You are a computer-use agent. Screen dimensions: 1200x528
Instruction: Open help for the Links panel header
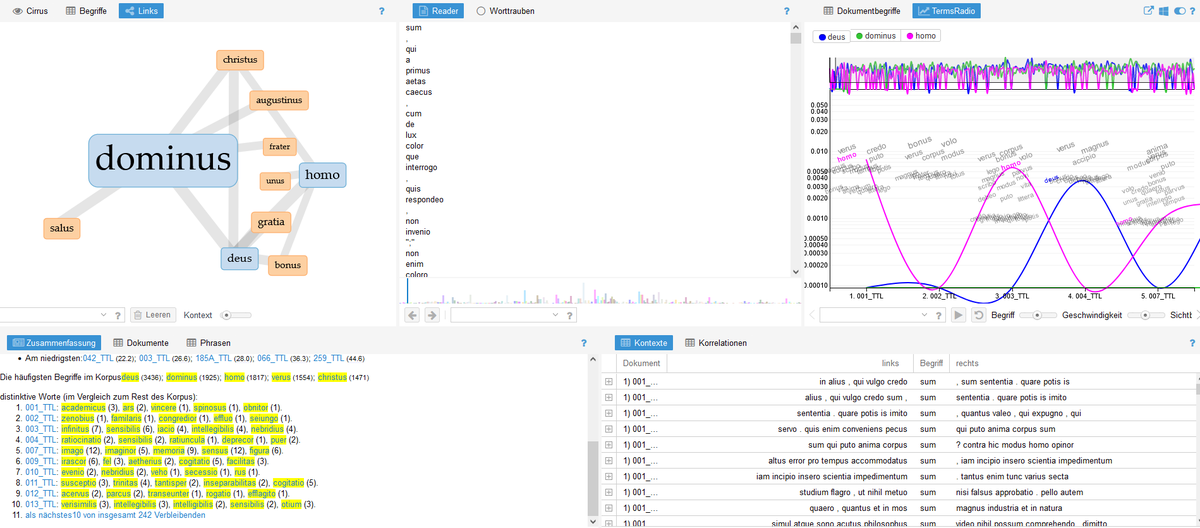(x=382, y=10)
